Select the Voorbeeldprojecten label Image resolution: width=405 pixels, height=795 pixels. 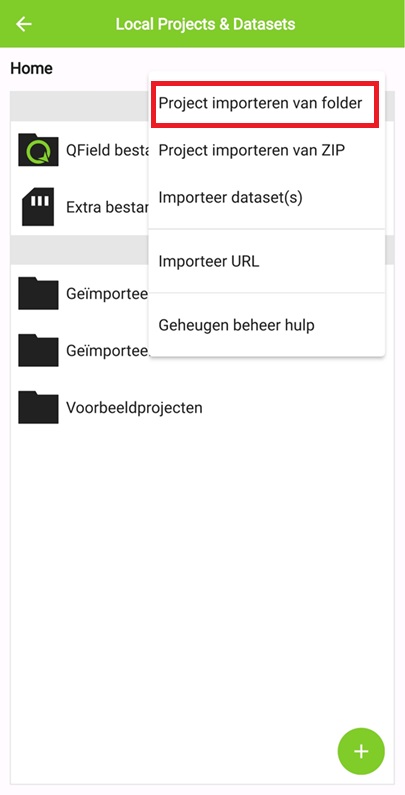pos(134,407)
